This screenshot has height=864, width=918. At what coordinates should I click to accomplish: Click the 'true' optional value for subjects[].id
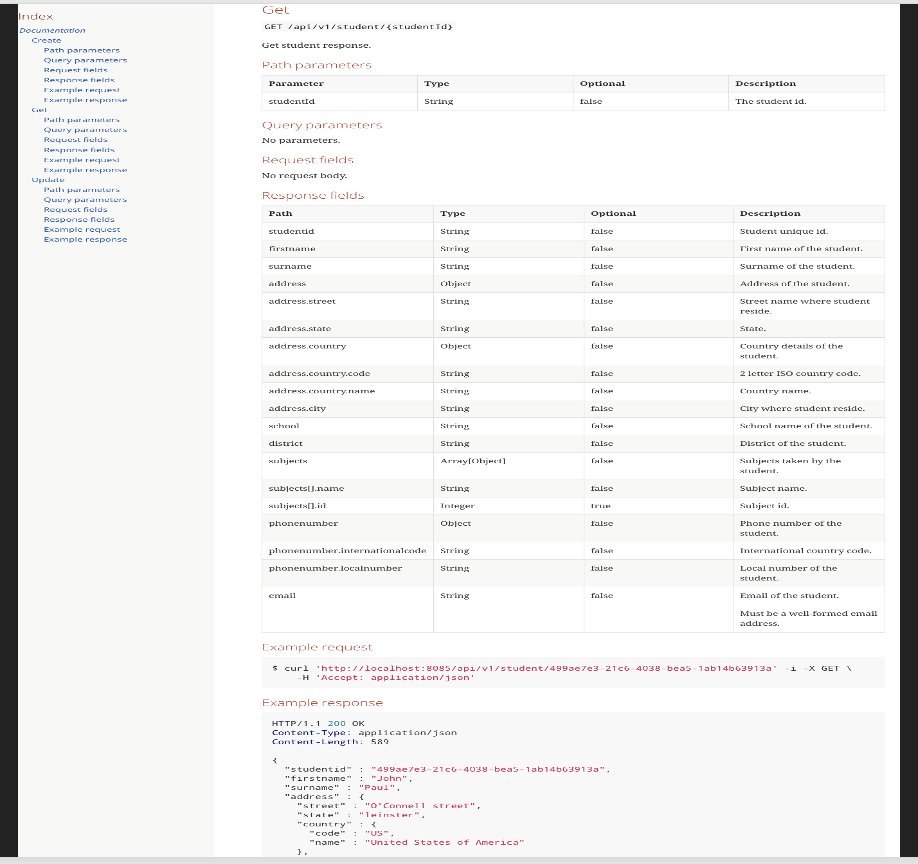coord(601,506)
